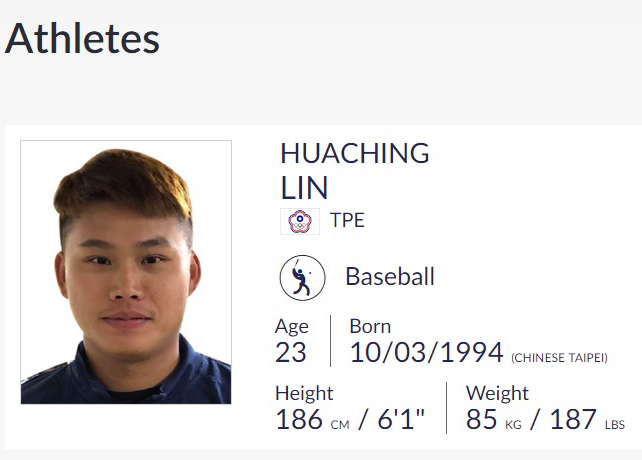Click the surname LIN
Screen dimensions: 642x460
[x=304, y=188]
